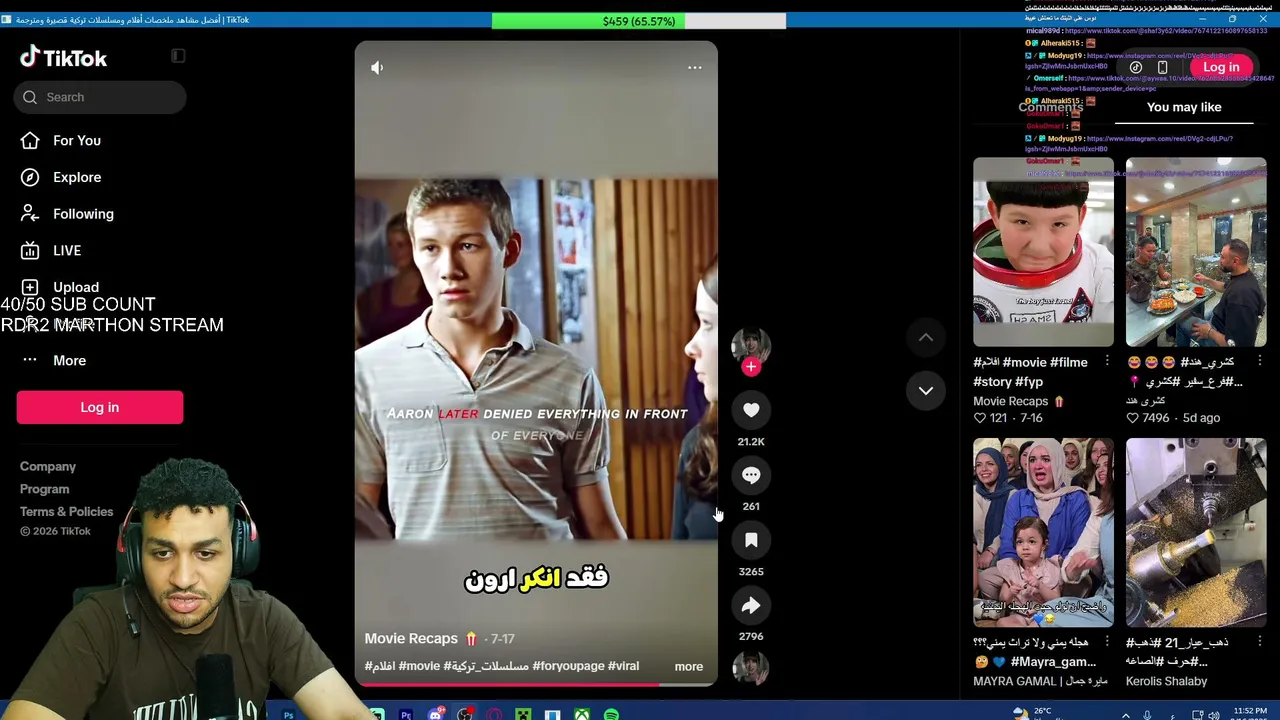
Task: Open the astronaut boy video thumbnail
Action: coord(1043,252)
